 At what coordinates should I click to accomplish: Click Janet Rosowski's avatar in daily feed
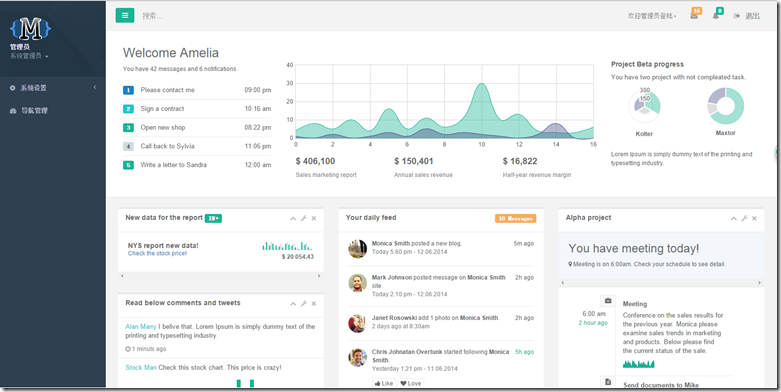point(358,323)
